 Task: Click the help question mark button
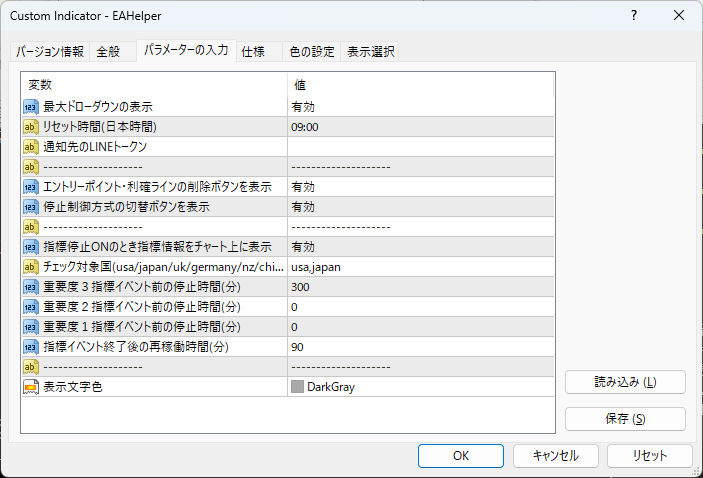tap(636, 17)
